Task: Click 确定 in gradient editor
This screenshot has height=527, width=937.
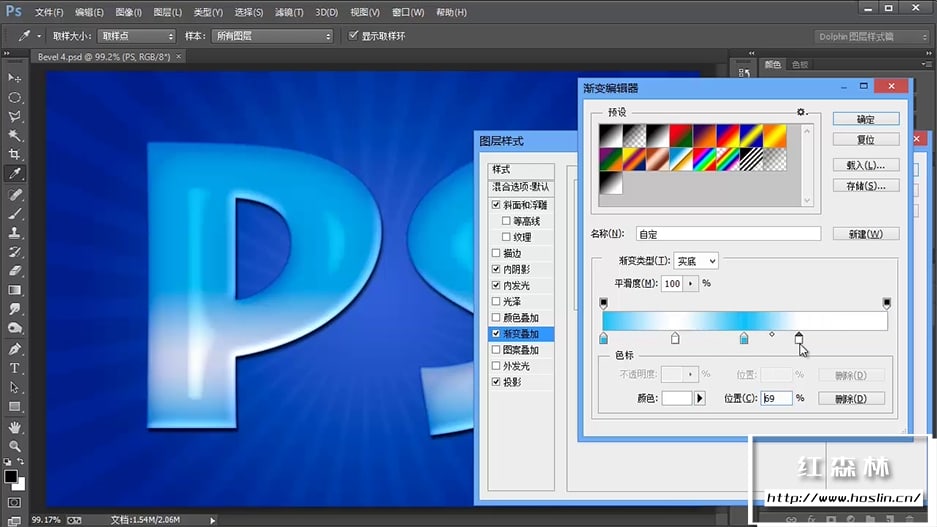Action: point(866,119)
